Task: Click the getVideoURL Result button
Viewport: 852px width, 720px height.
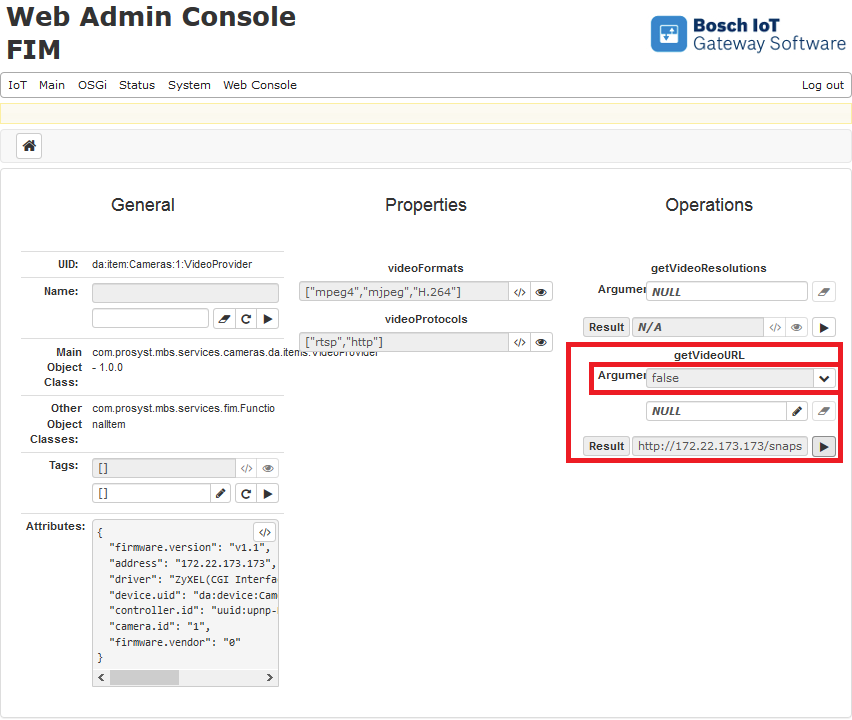Action: [606, 446]
